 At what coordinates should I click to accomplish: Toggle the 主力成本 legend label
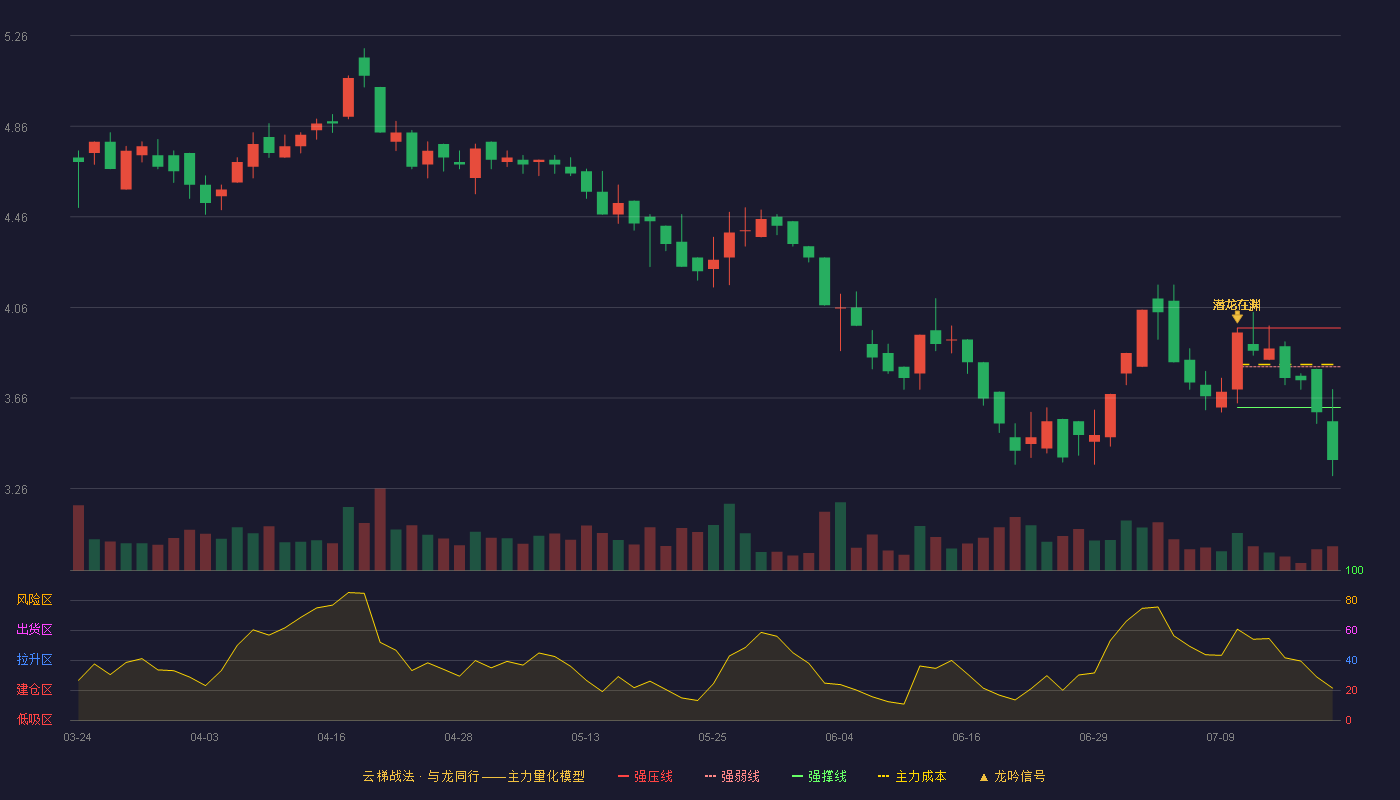tap(920, 777)
